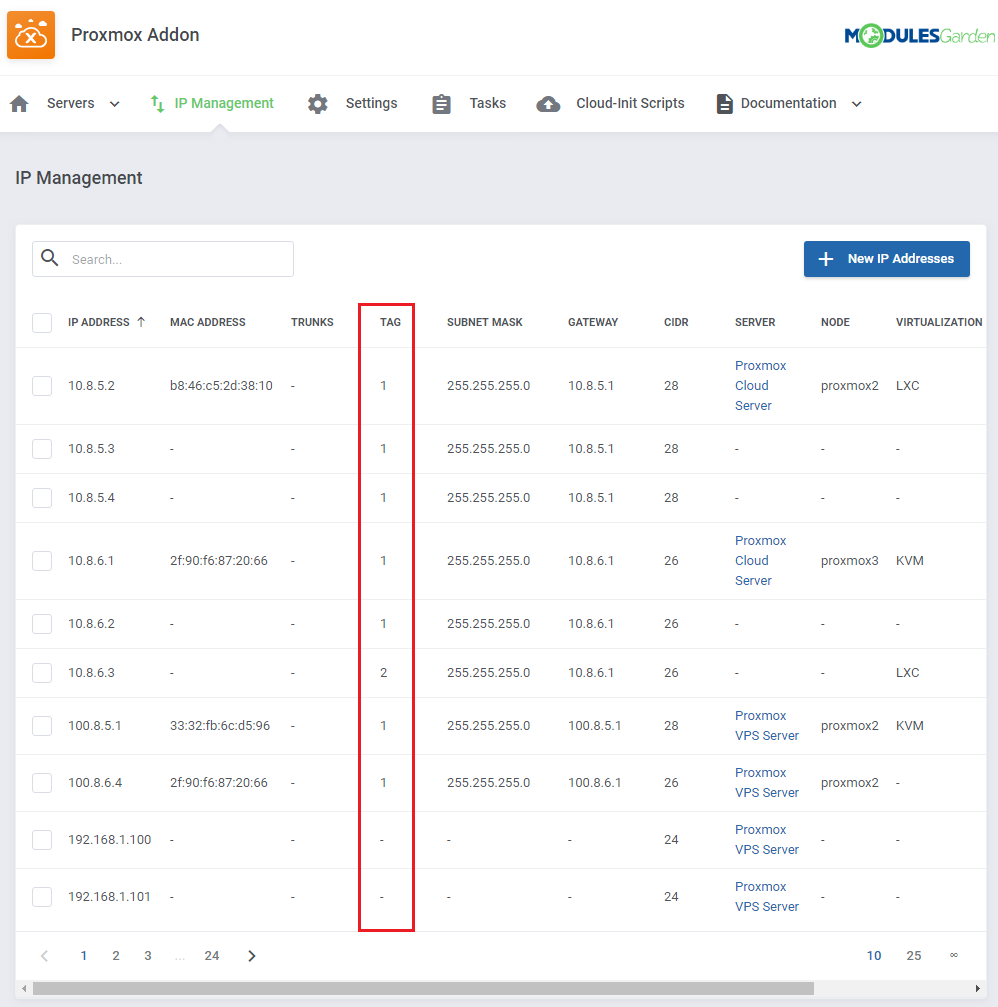
Task: Click the Tasks clipboard icon
Action: [441, 103]
